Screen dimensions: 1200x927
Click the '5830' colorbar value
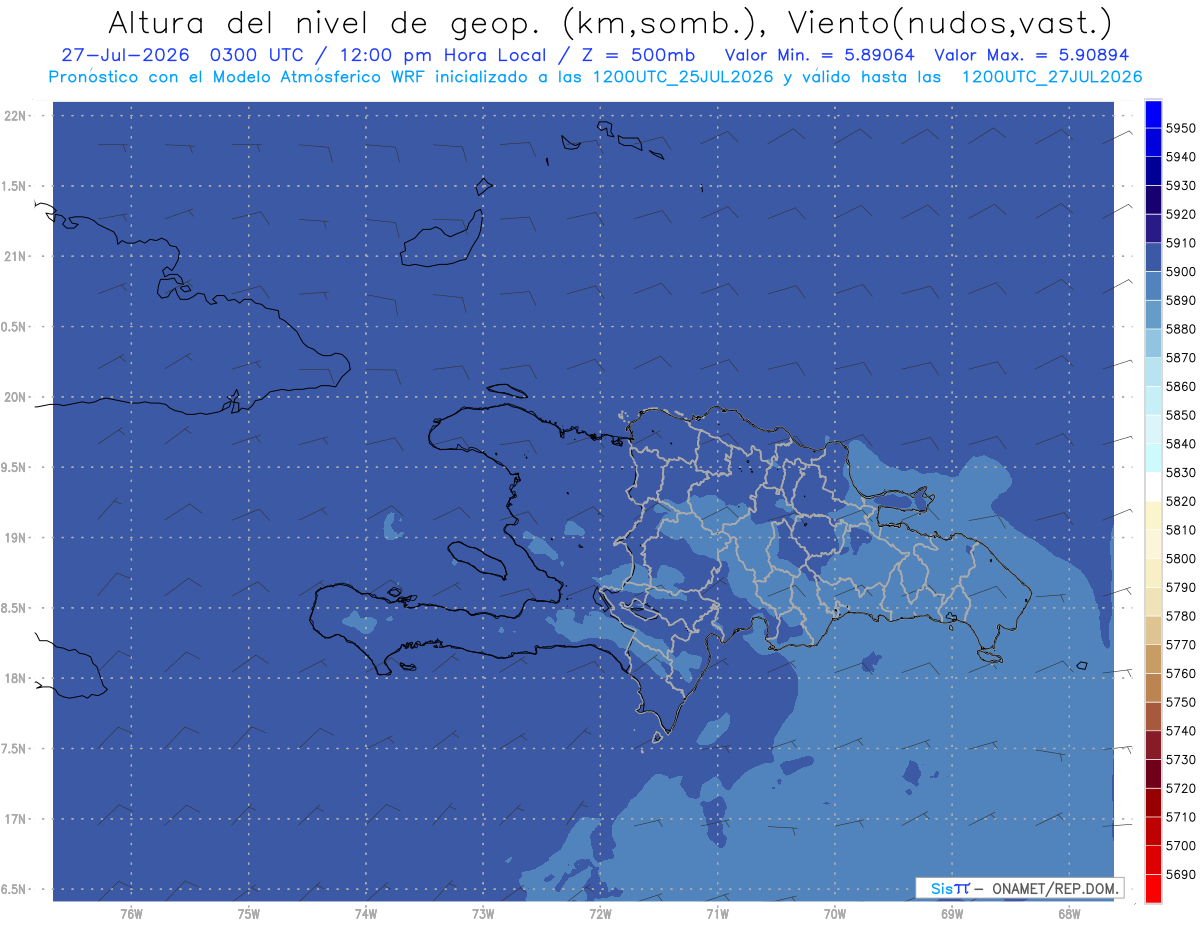pos(1181,473)
